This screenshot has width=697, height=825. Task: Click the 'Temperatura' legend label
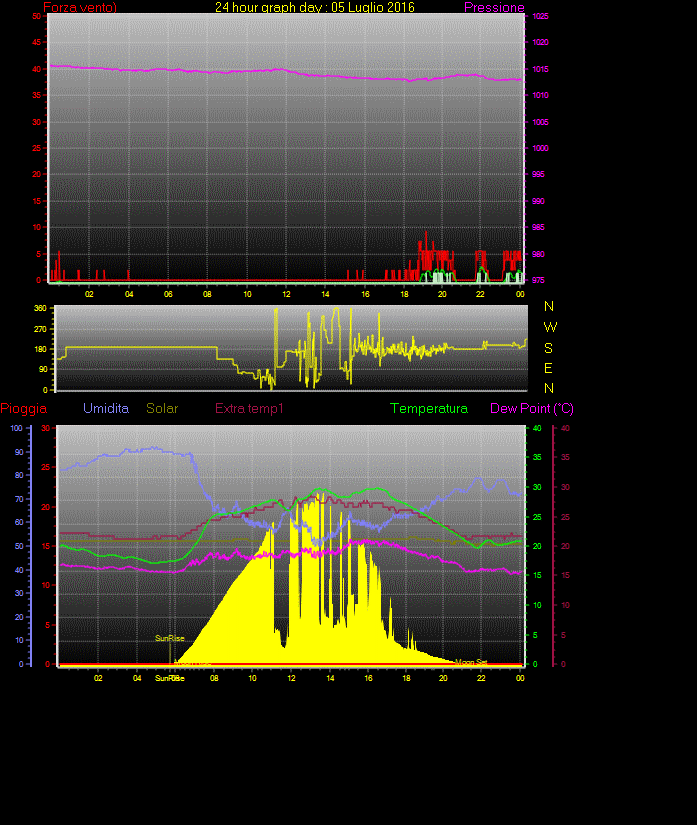click(x=429, y=408)
